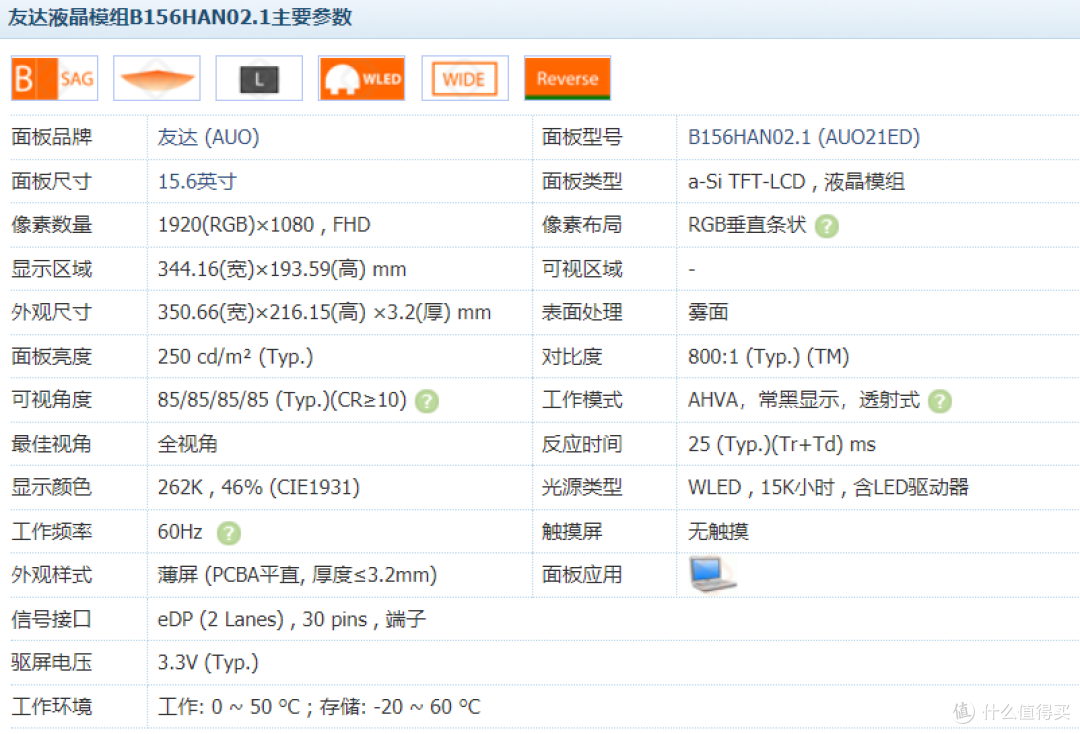Click the 全视角 best viewing angle value

click(x=187, y=444)
